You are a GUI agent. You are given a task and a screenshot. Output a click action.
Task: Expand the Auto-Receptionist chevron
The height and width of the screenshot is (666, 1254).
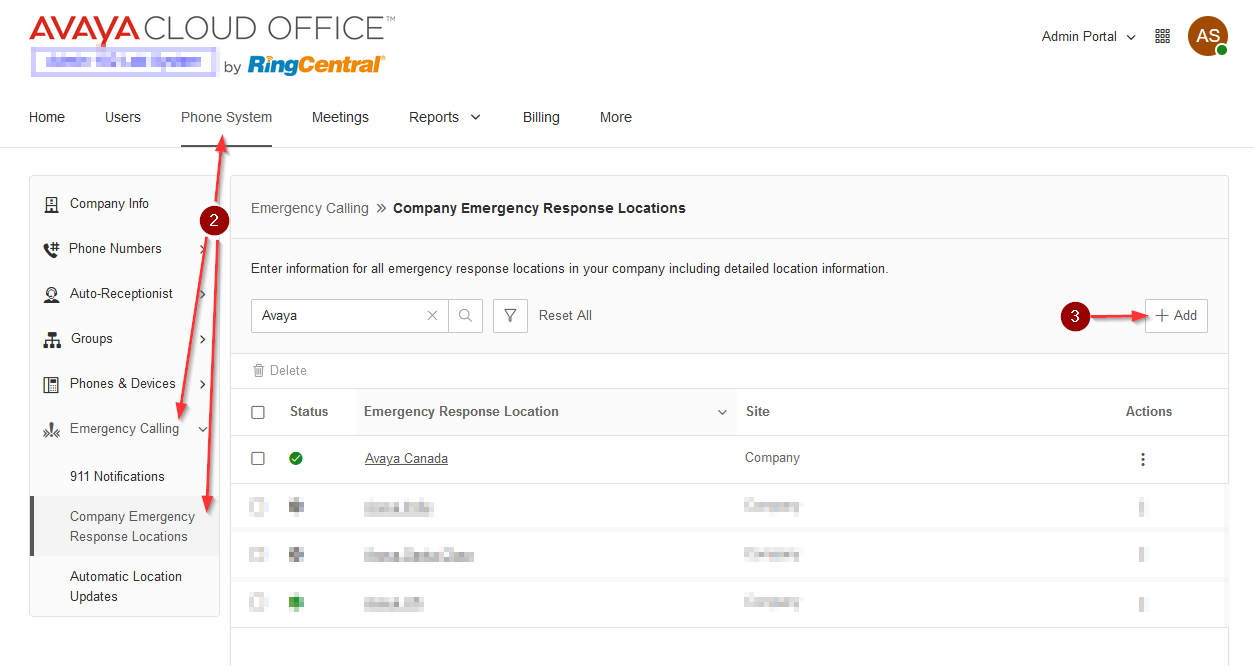pos(203,294)
